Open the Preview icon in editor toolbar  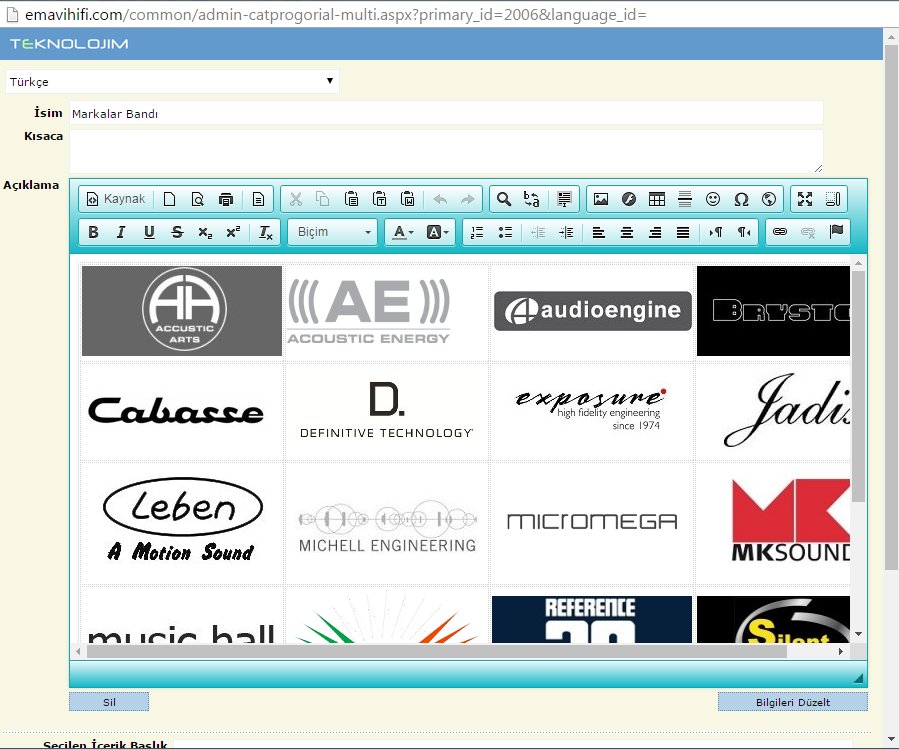pyautogui.click(x=197, y=199)
